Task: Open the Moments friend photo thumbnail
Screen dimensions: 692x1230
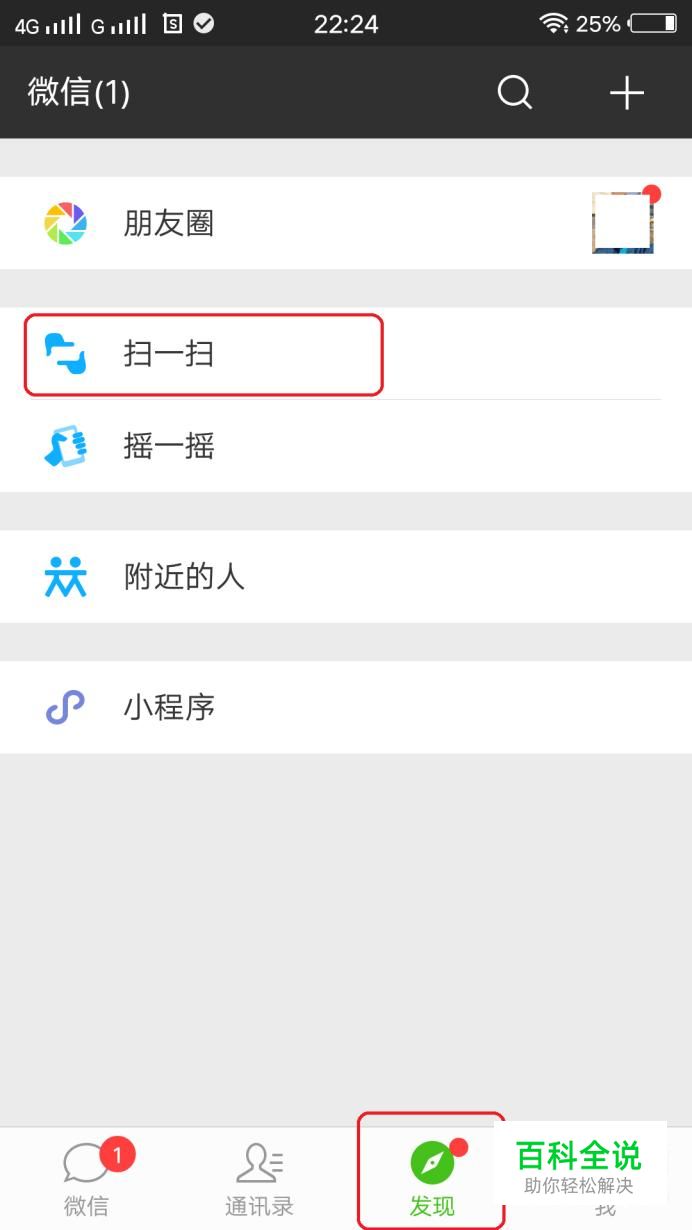Action: (x=623, y=223)
